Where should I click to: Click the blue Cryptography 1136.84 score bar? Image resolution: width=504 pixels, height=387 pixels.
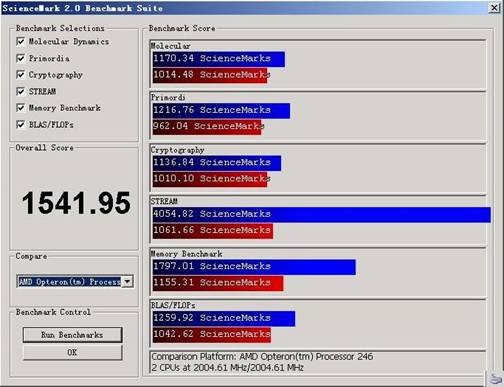[x=217, y=163]
